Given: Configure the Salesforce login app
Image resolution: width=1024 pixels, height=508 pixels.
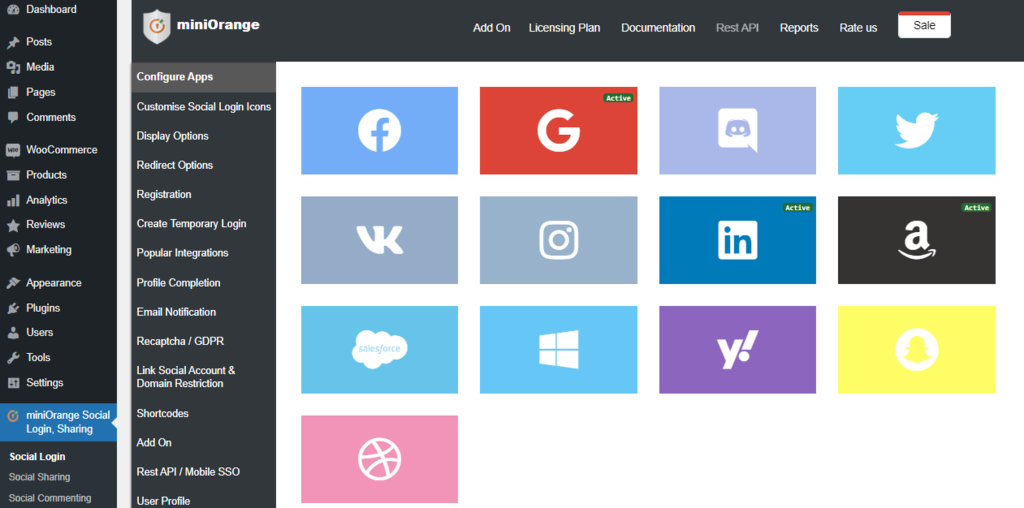Looking at the screenshot, I should pyautogui.click(x=379, y=350).
